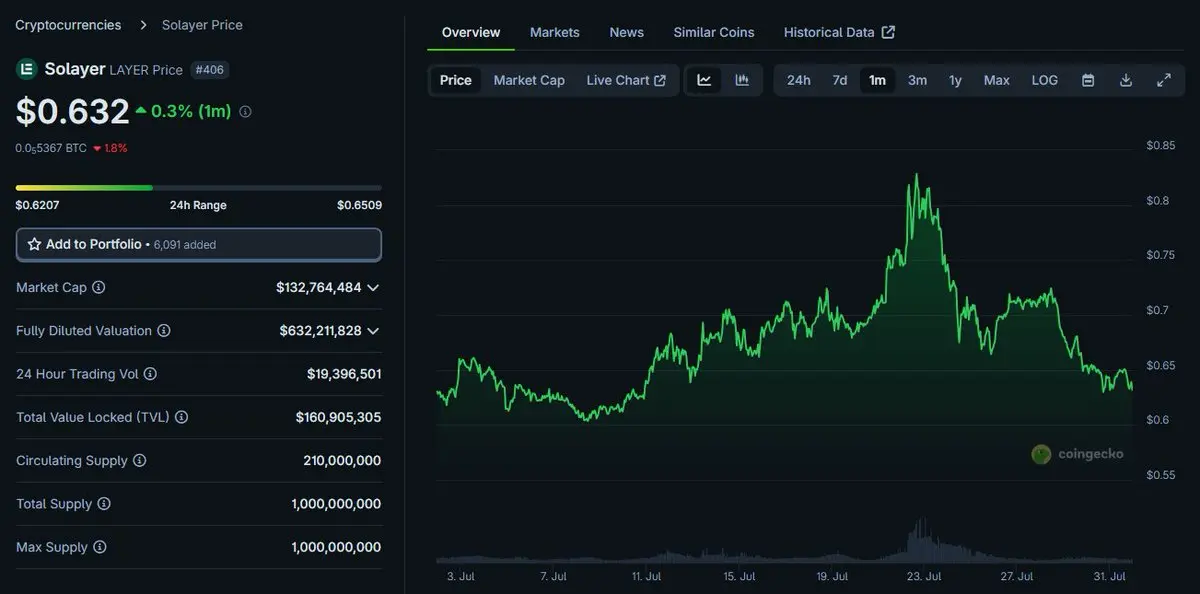The width and height of the screenshot is (1200, 594).
Task: Click the $0.85 axis label
Action: pos(1160,146)
